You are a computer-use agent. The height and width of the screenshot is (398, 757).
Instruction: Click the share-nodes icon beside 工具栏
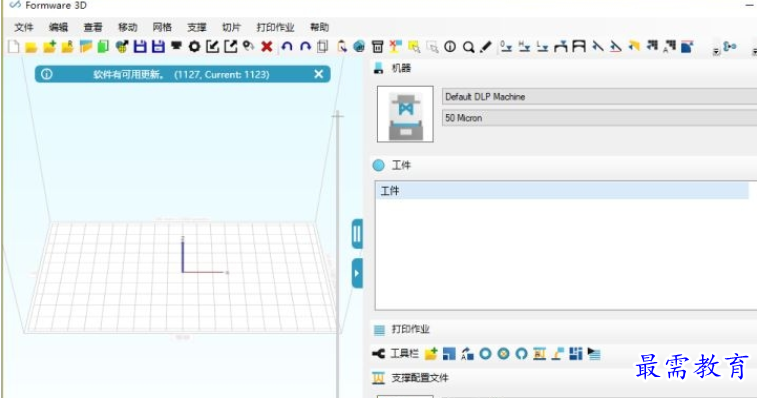378,354
